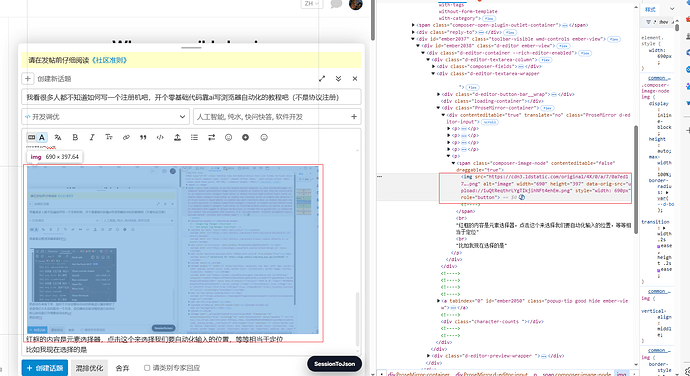Click editor text line 比如我现在选择的是
This screenshot has width=690, height=376.
click(56, 350)
